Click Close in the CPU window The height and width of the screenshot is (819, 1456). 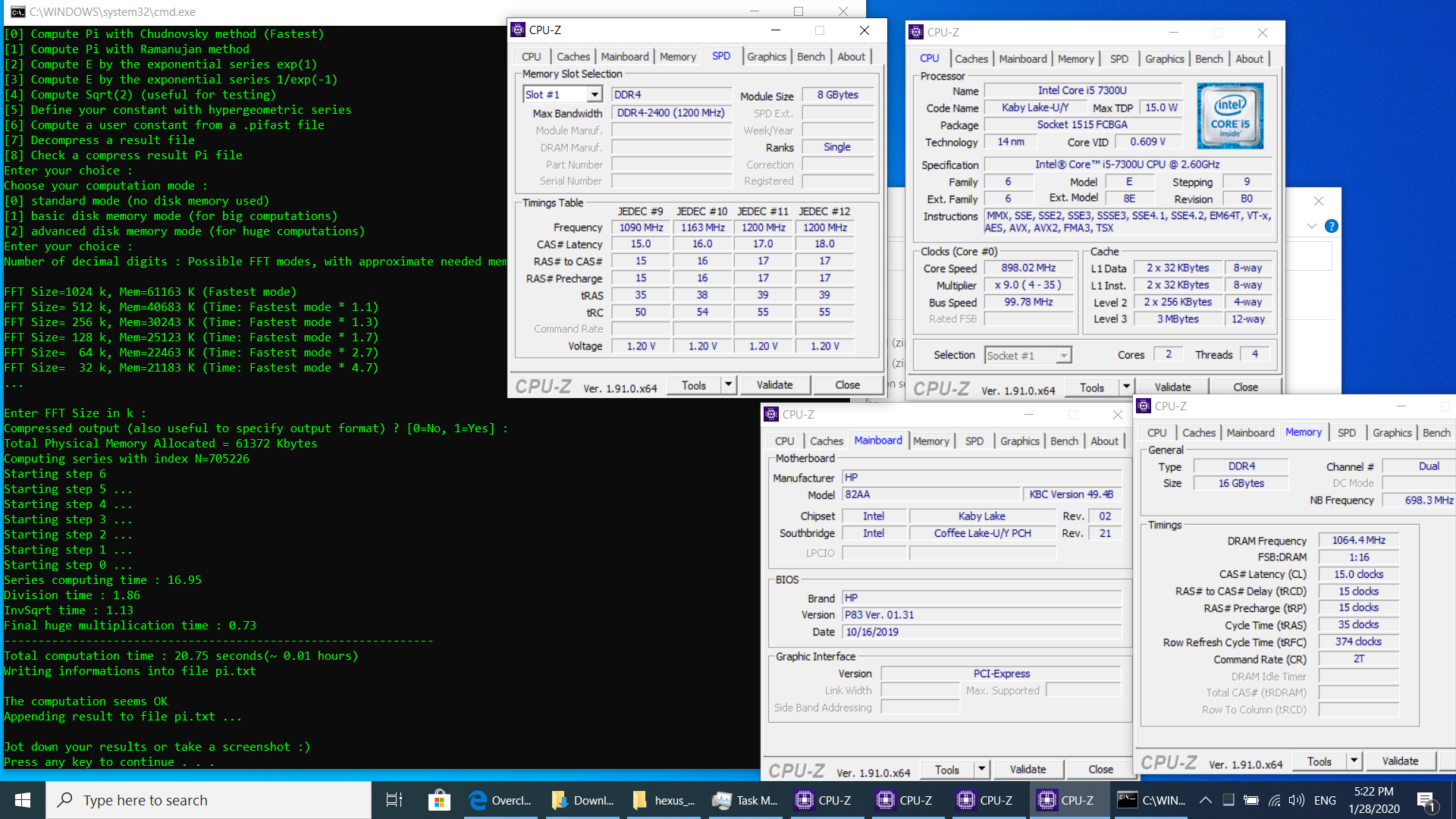[1245, 388]
